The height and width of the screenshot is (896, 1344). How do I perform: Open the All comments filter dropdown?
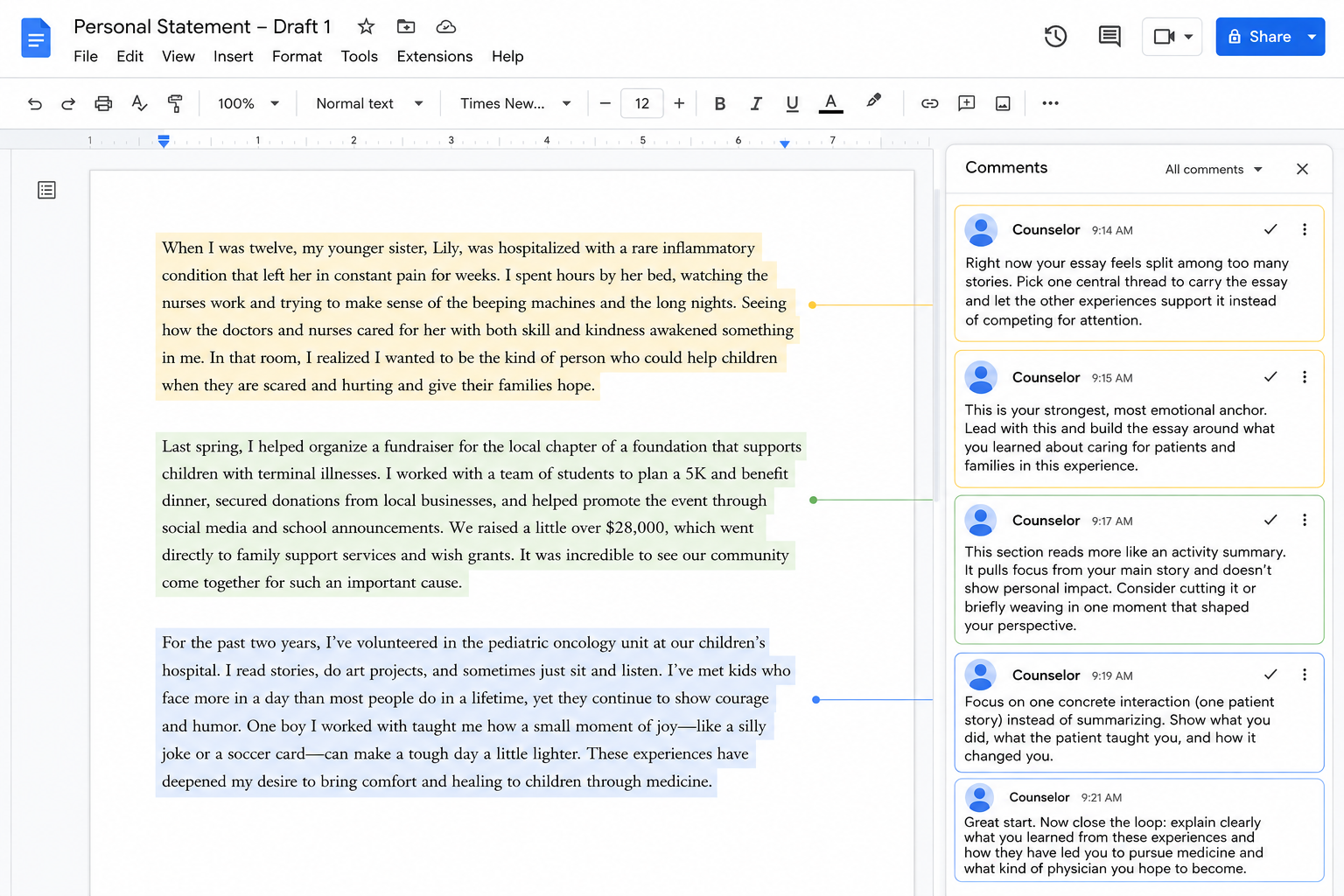point(1213,169)
